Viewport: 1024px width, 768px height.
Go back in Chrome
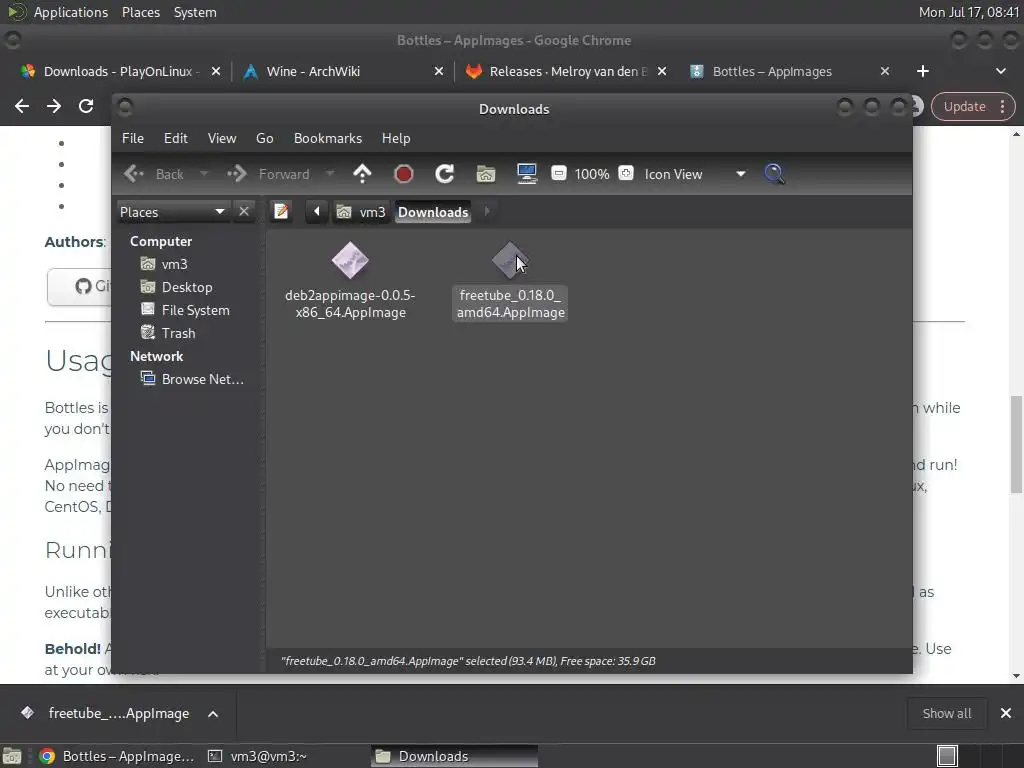22,106
